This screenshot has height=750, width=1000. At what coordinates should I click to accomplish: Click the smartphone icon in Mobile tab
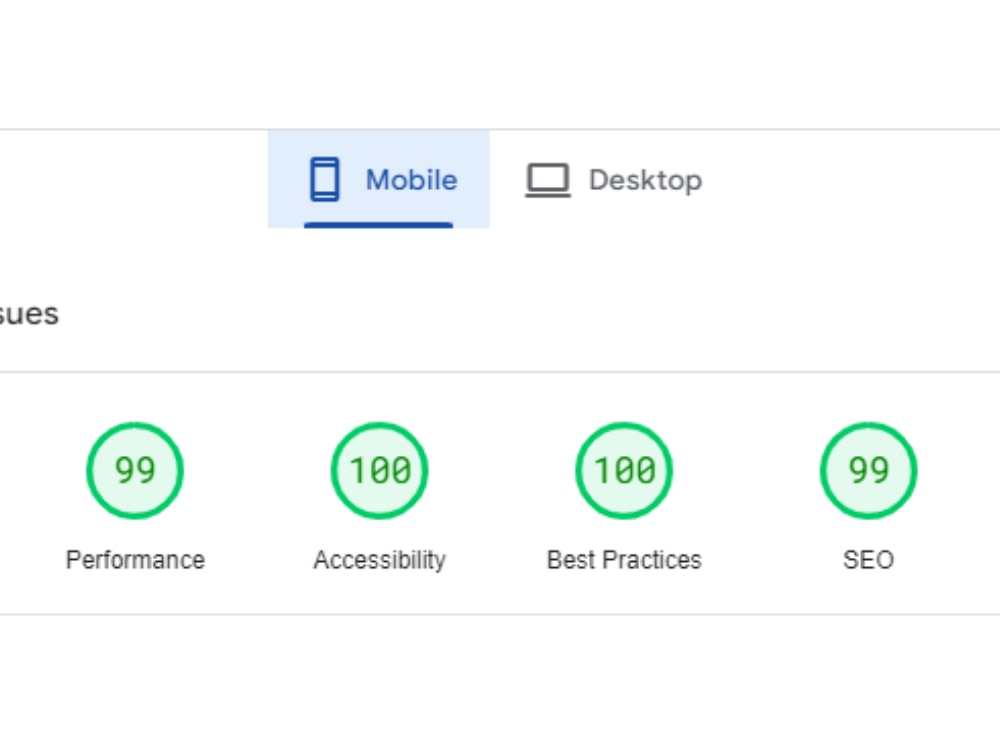pyautogui.click(x=325, y=179)
